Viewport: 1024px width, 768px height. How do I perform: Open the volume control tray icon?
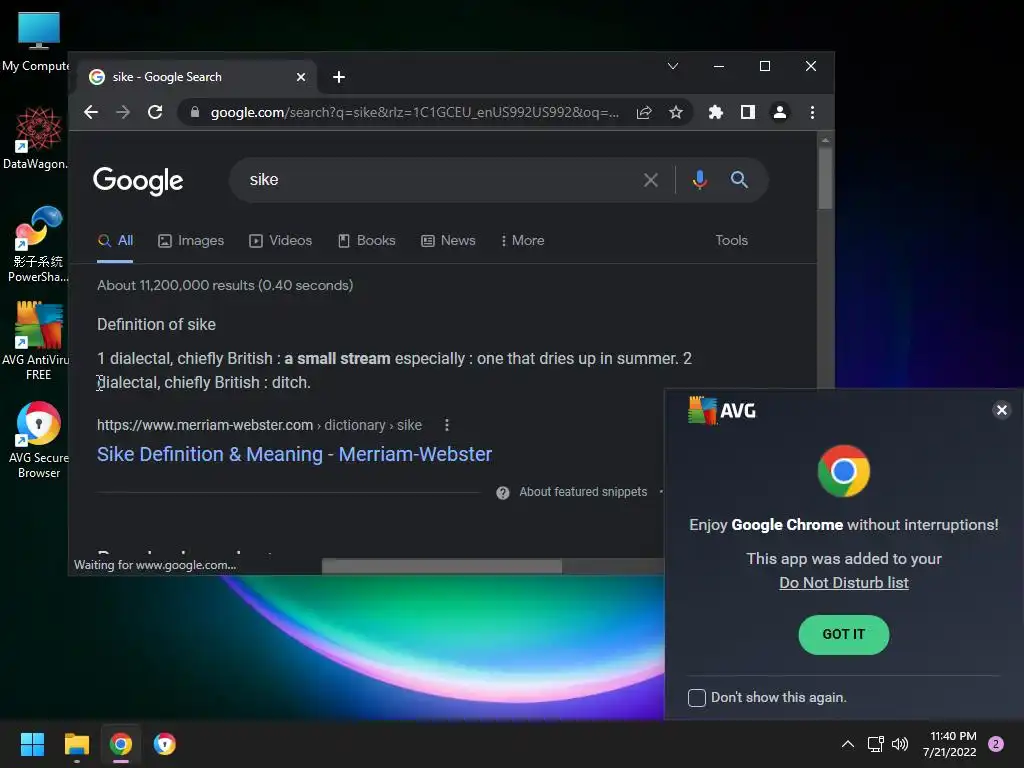pos(900,744)
